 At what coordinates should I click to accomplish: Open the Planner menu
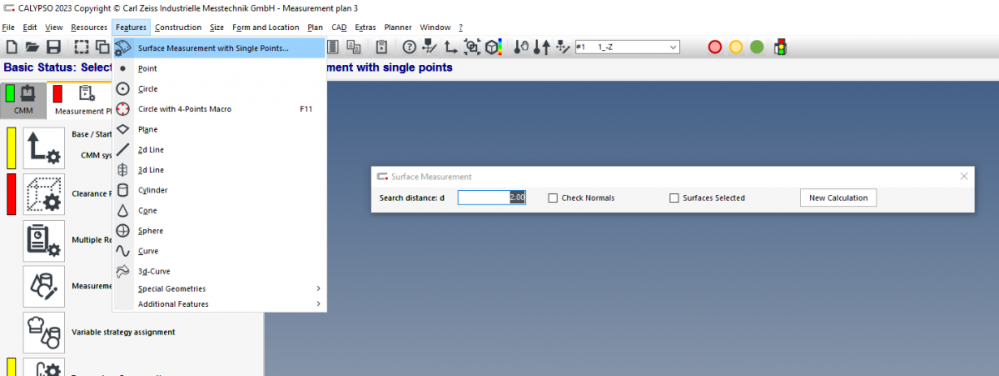398,27
